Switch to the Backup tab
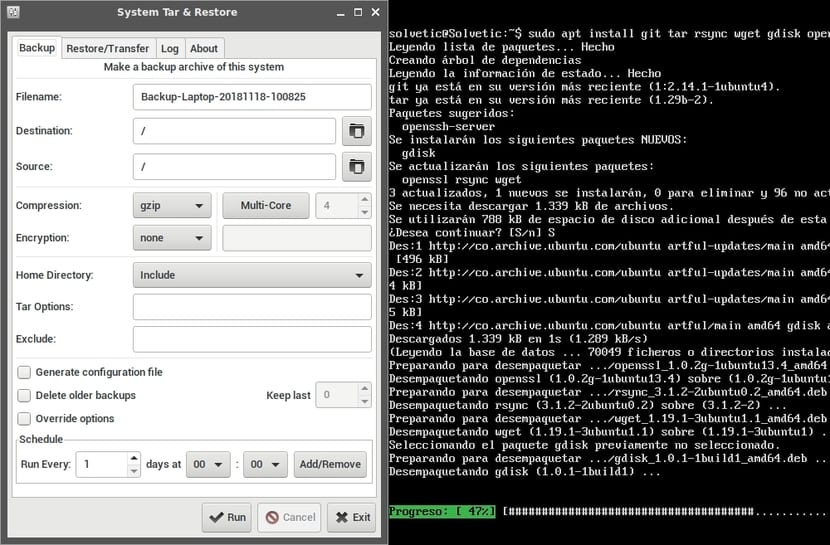This screenshot has height=545, width=830. point(37,48)
